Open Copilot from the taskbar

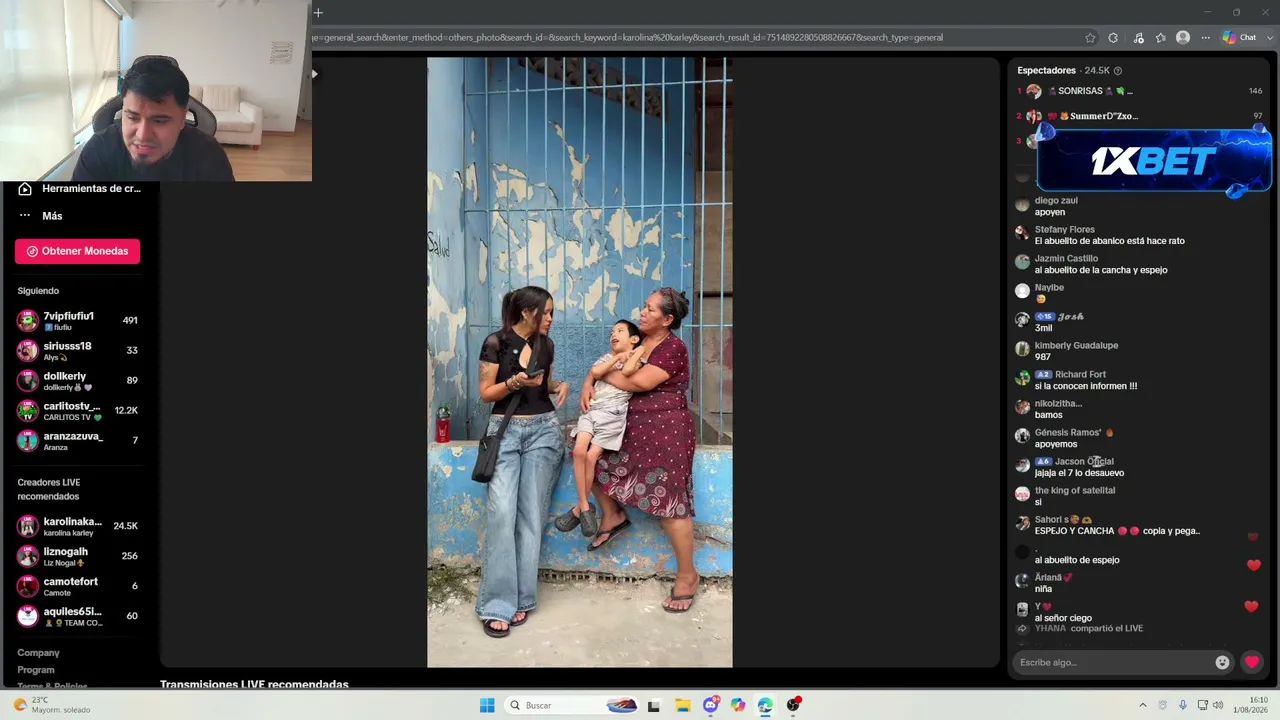coord(738,705)
